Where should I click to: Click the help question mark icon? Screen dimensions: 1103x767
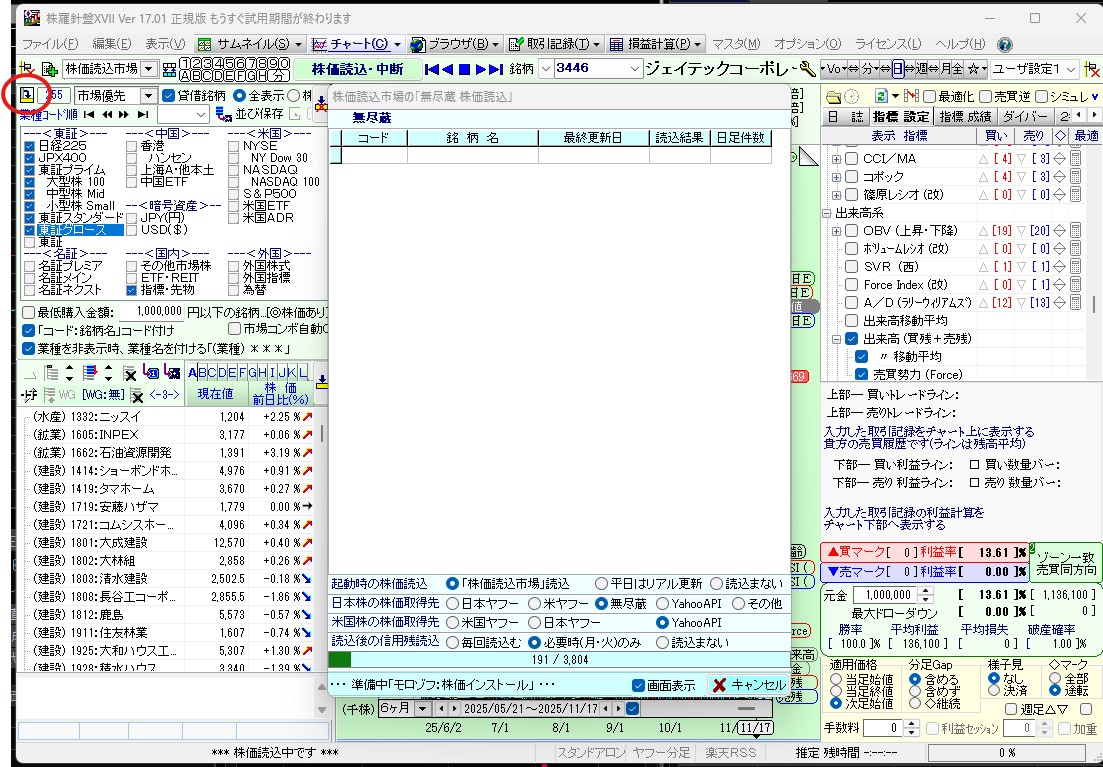1005,44
